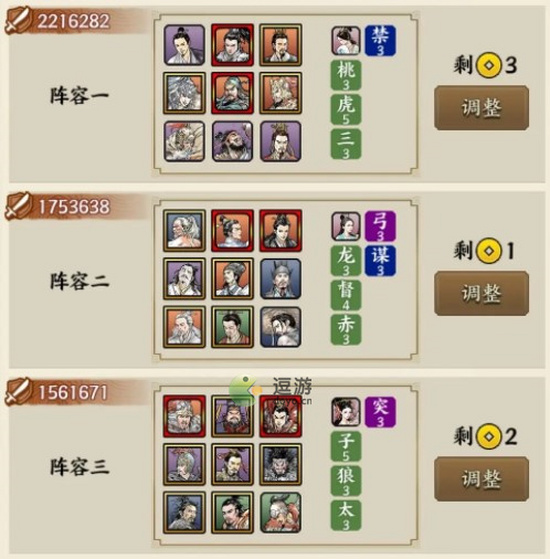550x559 pixels.
Task: Select the blue 禁 3 bond icon
Action: 380,41
